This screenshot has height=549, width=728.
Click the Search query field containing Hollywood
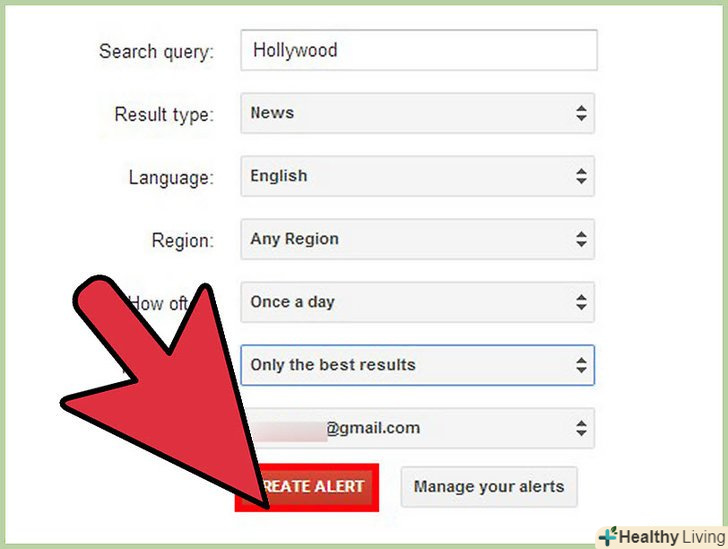coord(419,50)
